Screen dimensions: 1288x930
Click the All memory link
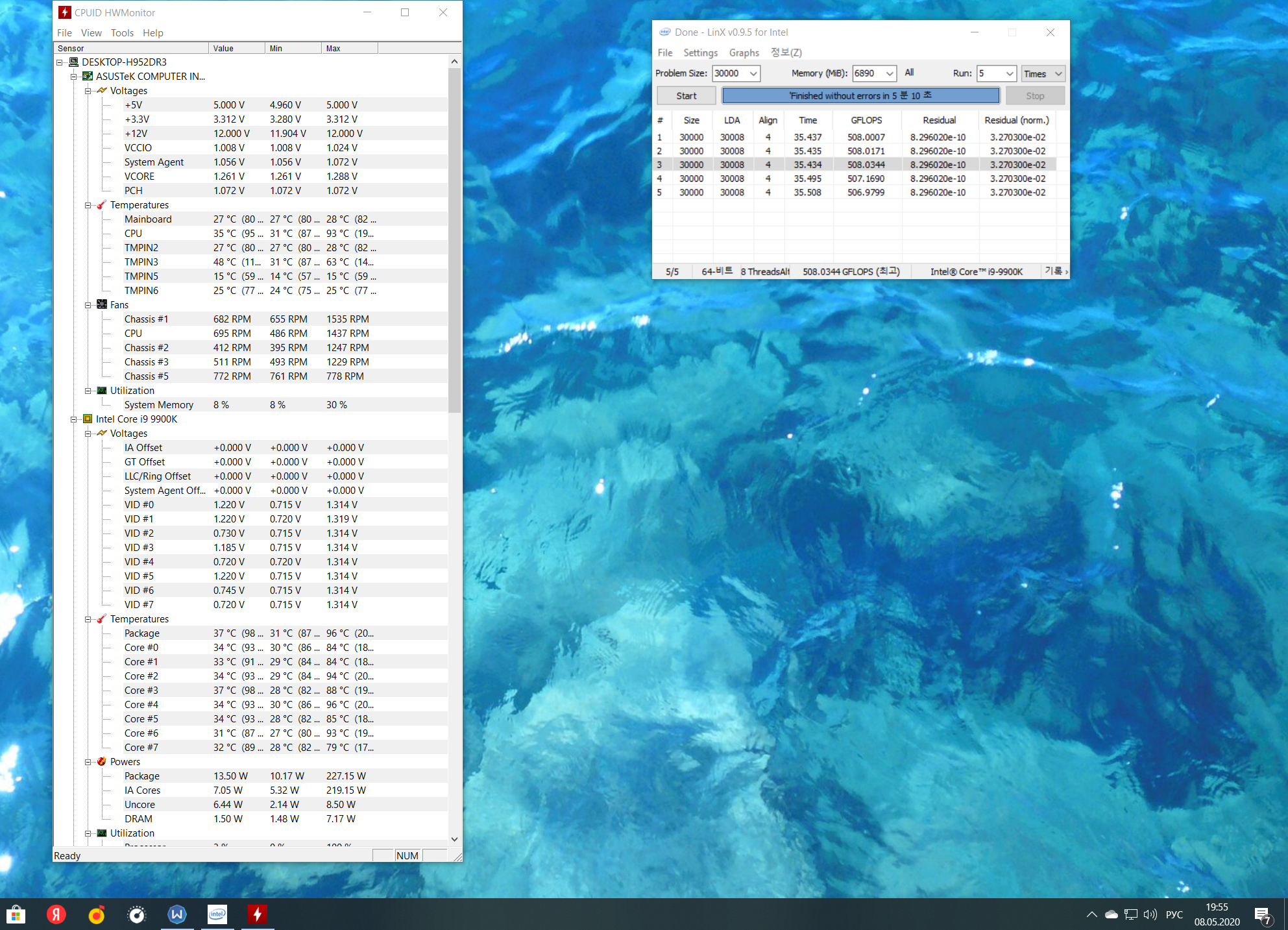pyautogui.click(x=909, y=73)
